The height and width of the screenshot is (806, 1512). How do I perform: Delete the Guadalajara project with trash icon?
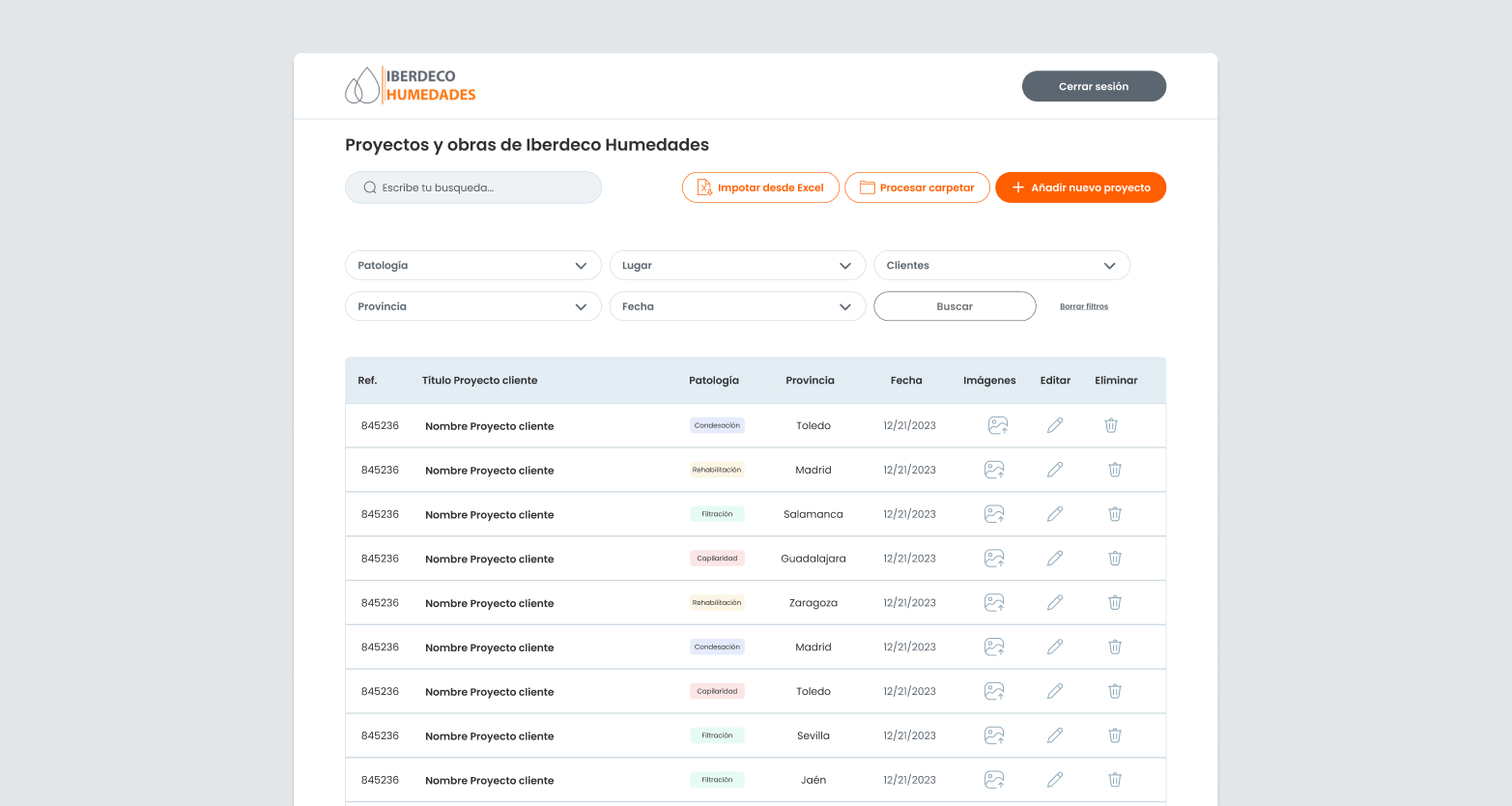pyautogui.click(x=1114, y=559)
